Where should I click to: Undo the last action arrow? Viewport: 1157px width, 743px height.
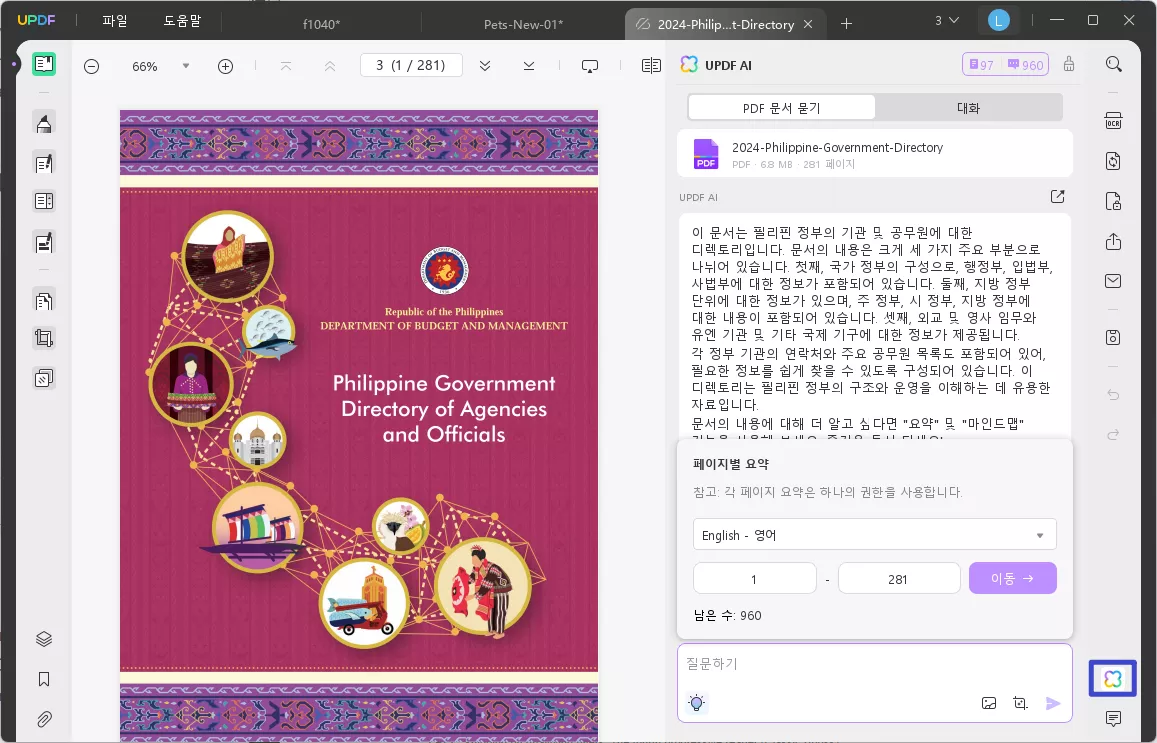pyautogui.click(x=1113, y=395)
